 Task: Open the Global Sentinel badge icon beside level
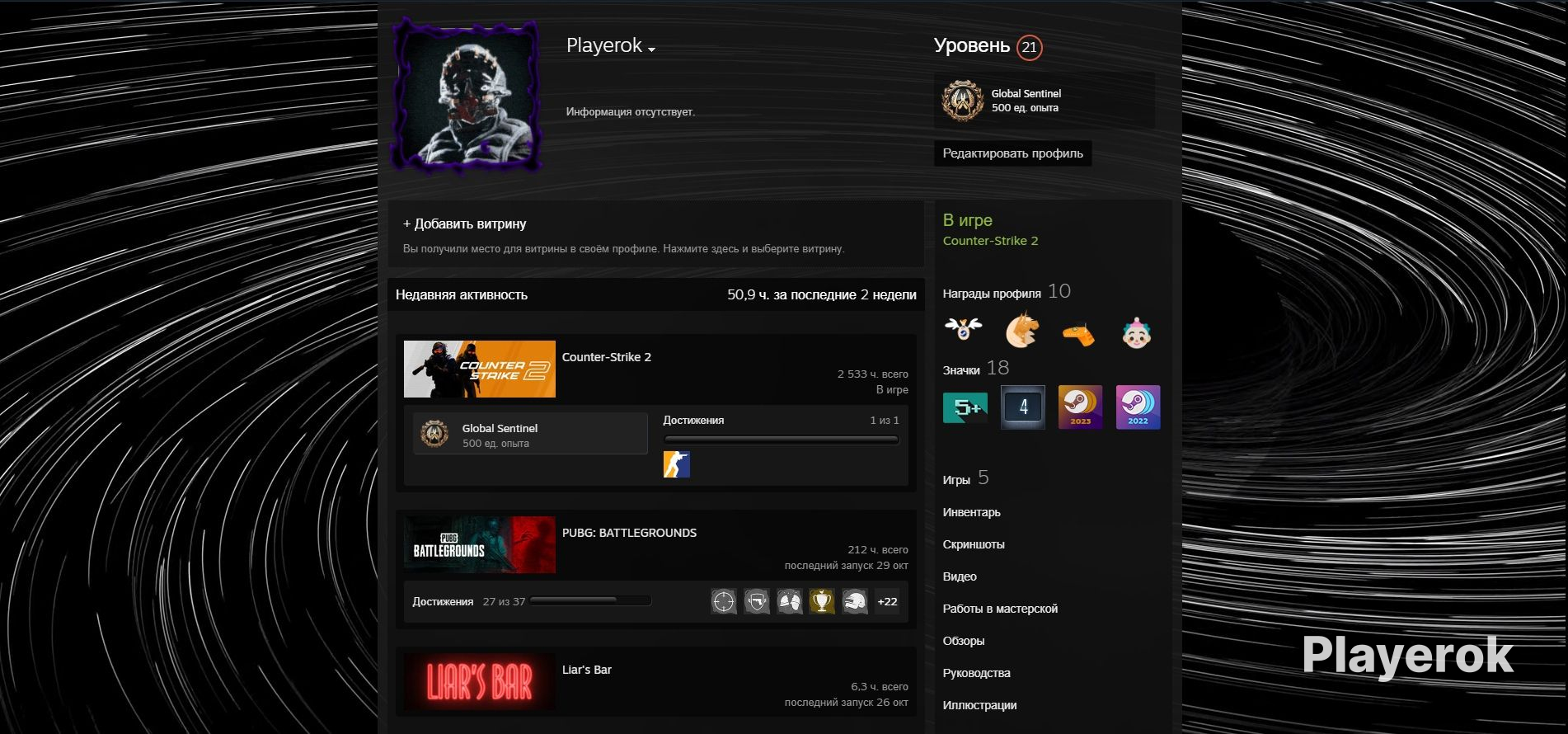tap(962, 101)
